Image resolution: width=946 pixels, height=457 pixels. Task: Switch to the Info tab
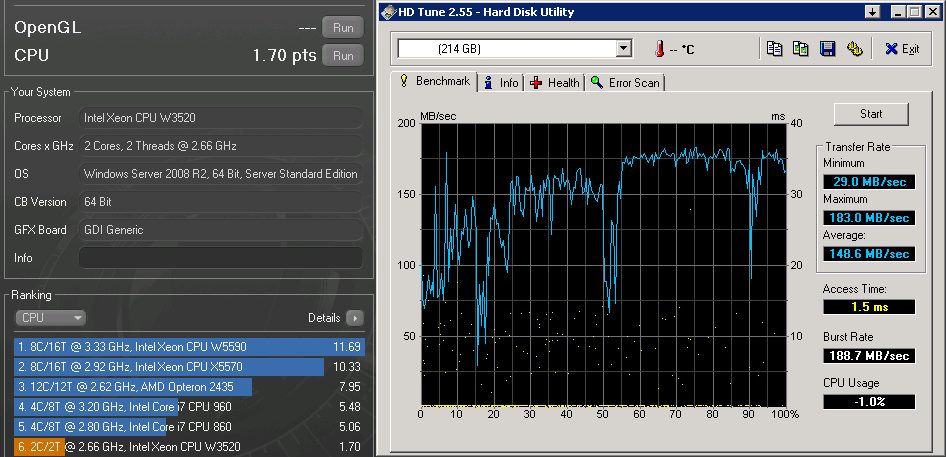pyautogui.click(x=501, y=83)
